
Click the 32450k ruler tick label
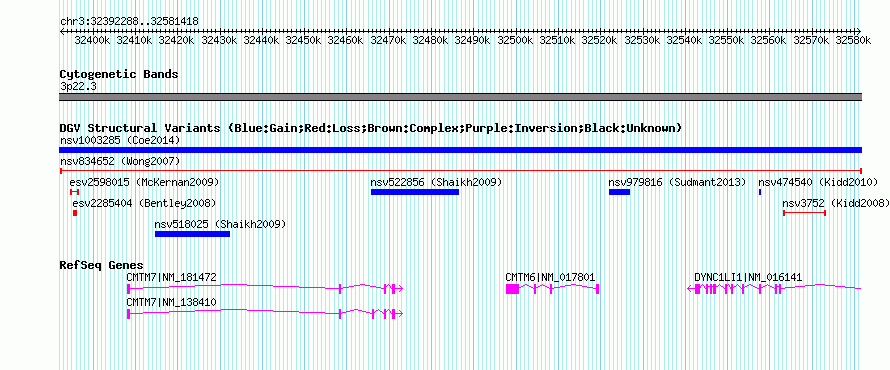[x=305, y=40]
